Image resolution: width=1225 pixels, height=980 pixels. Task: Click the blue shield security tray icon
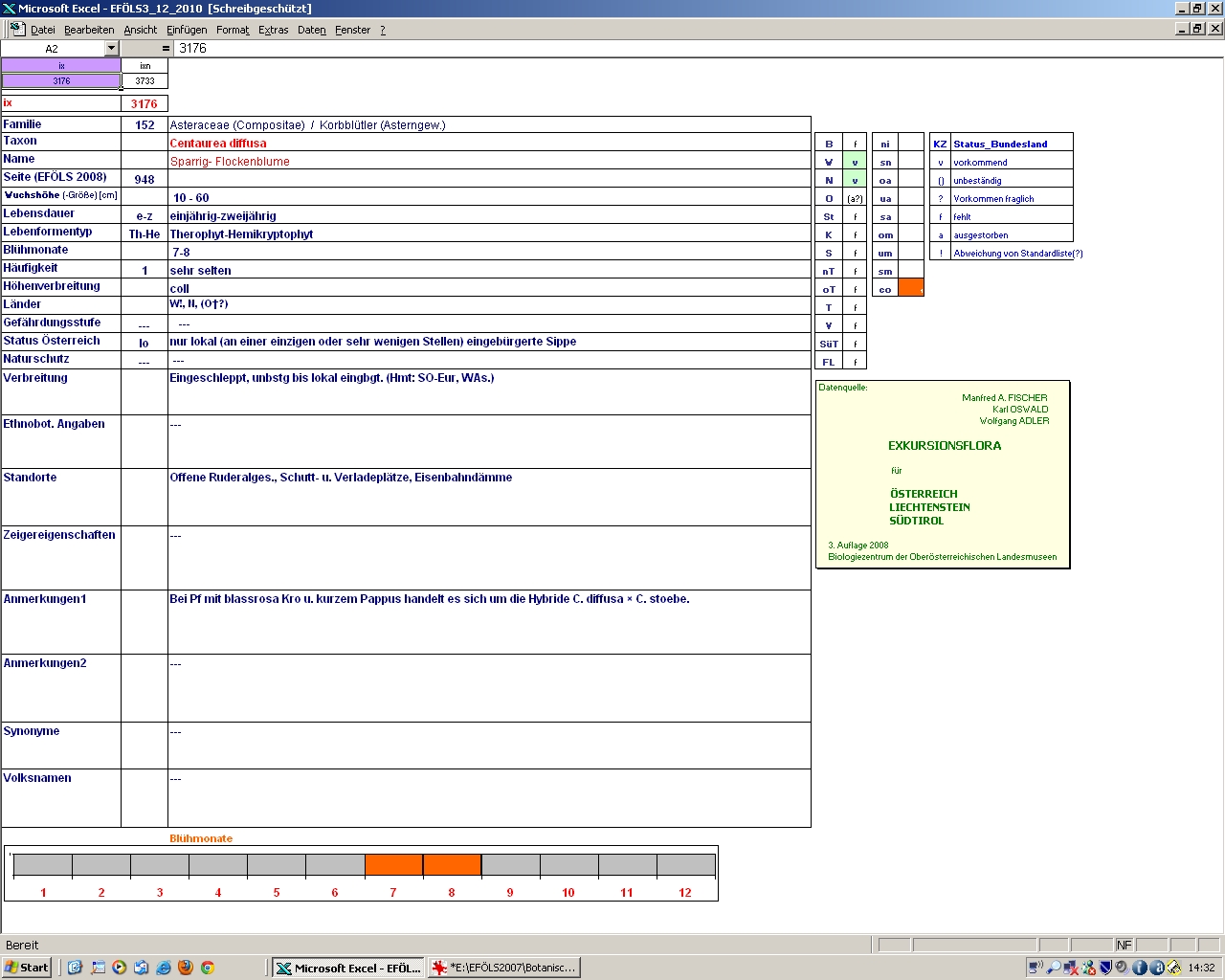click(1105, 968)
